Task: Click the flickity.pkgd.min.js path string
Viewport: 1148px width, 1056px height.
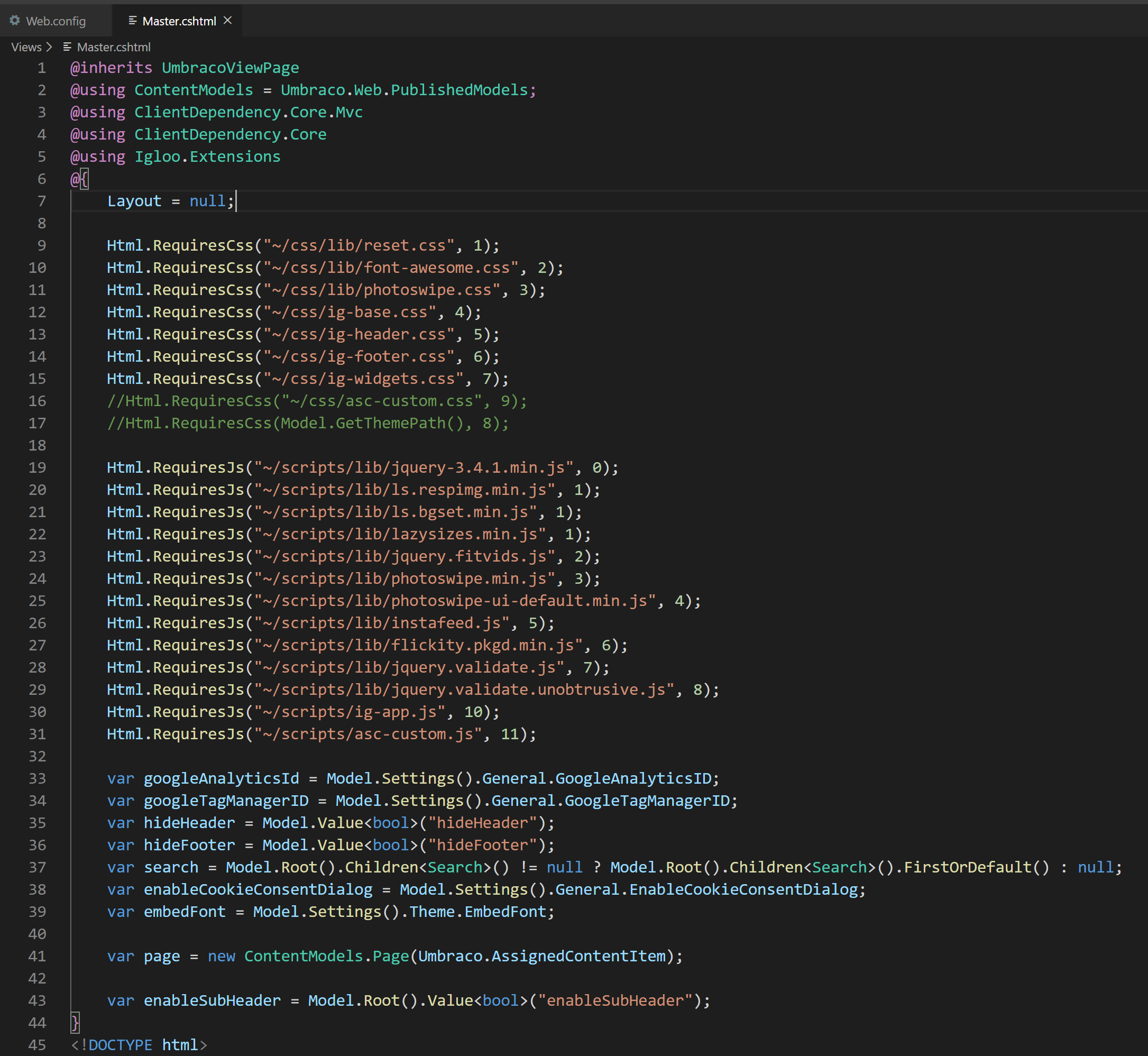Action: (x=418, y=646)
